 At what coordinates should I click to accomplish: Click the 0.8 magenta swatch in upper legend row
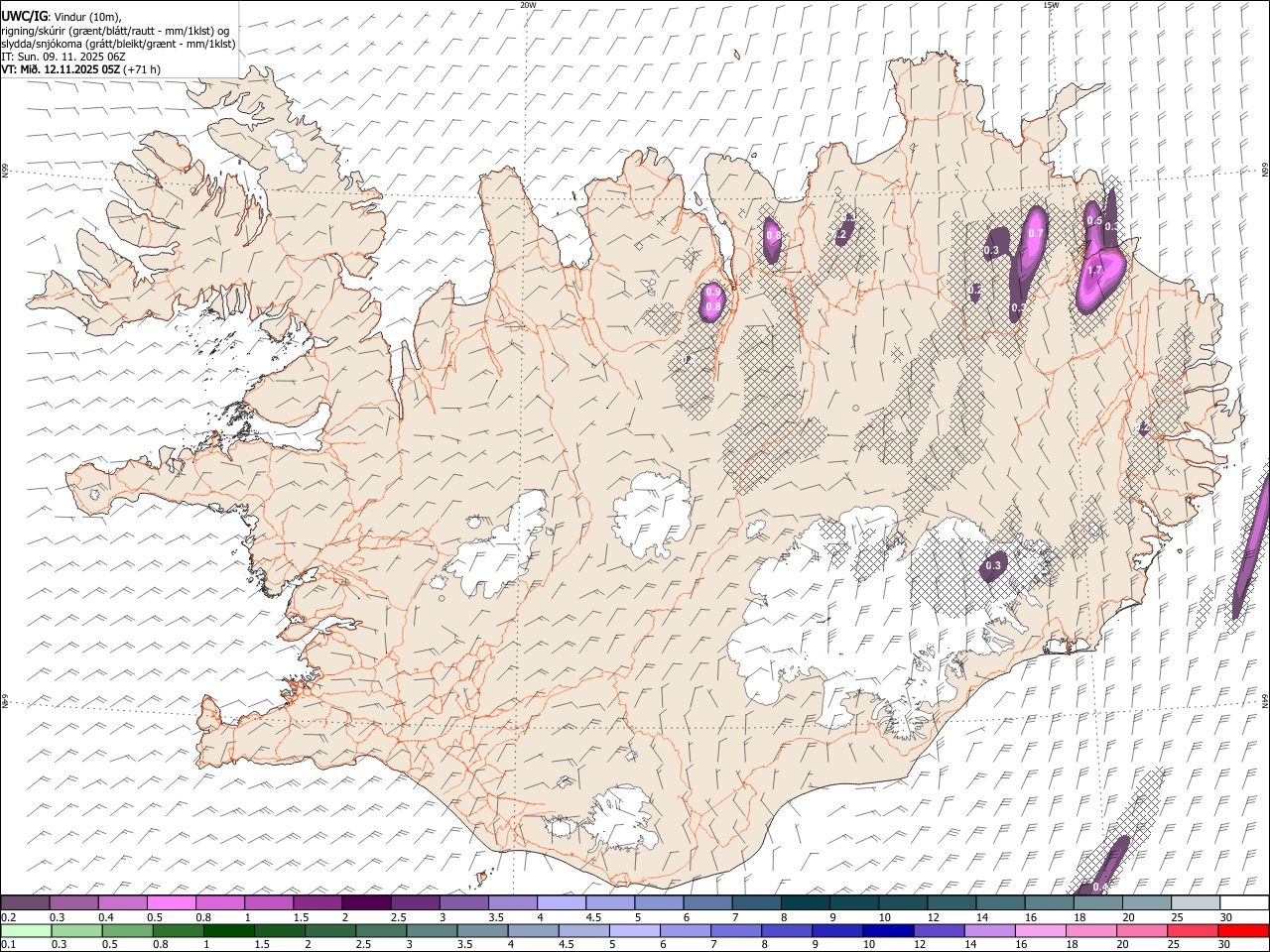(x=219, y=903)
